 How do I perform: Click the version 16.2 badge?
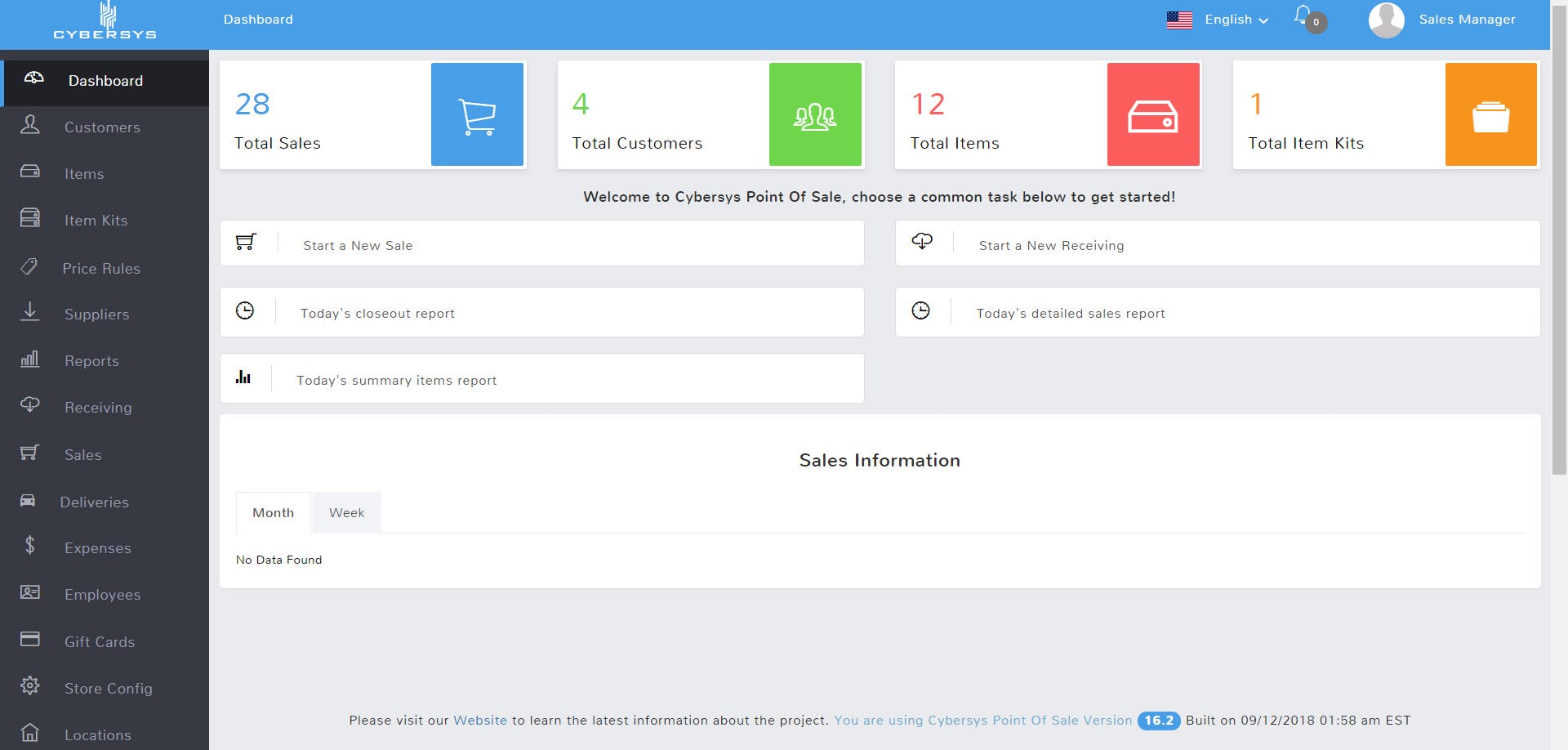(x=1158, y=721)
